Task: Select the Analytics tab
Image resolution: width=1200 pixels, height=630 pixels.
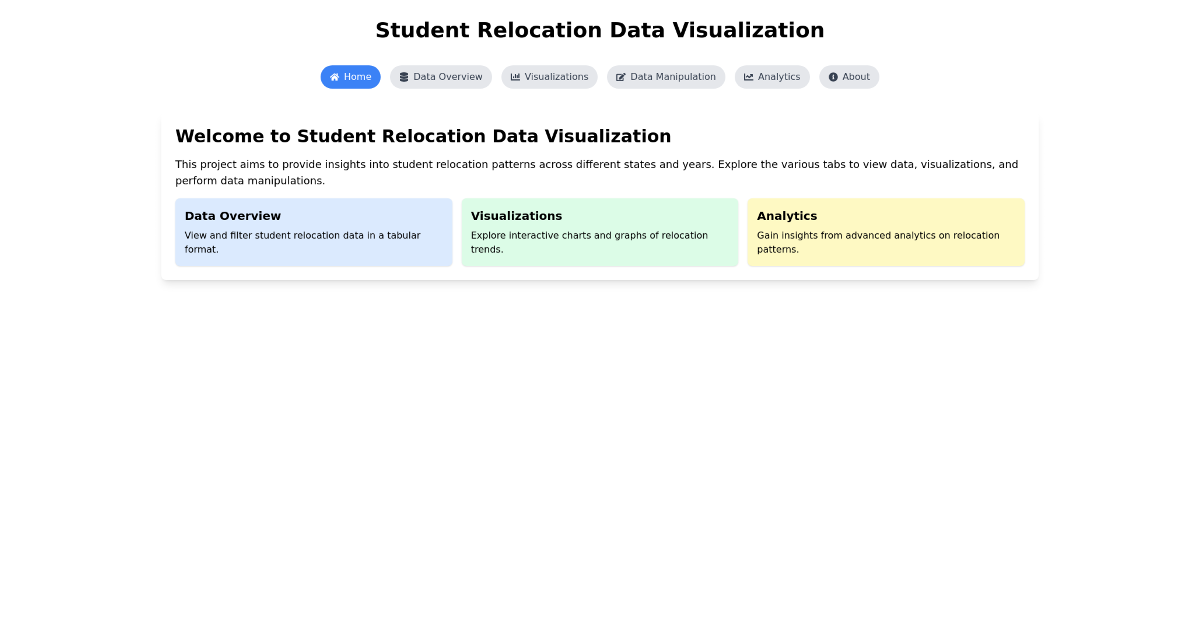Action: 772,77
